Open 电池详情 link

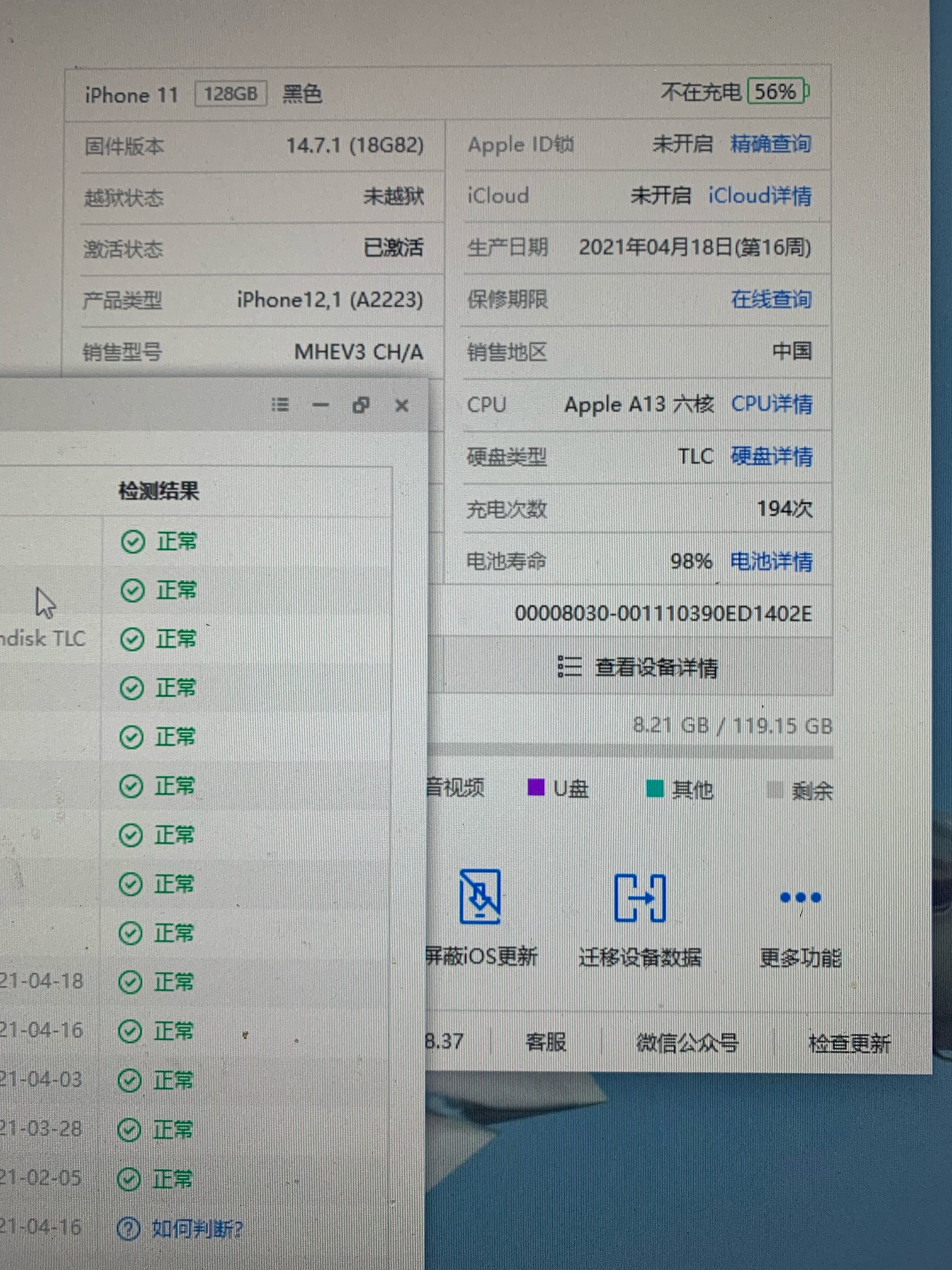click(772, 561)
